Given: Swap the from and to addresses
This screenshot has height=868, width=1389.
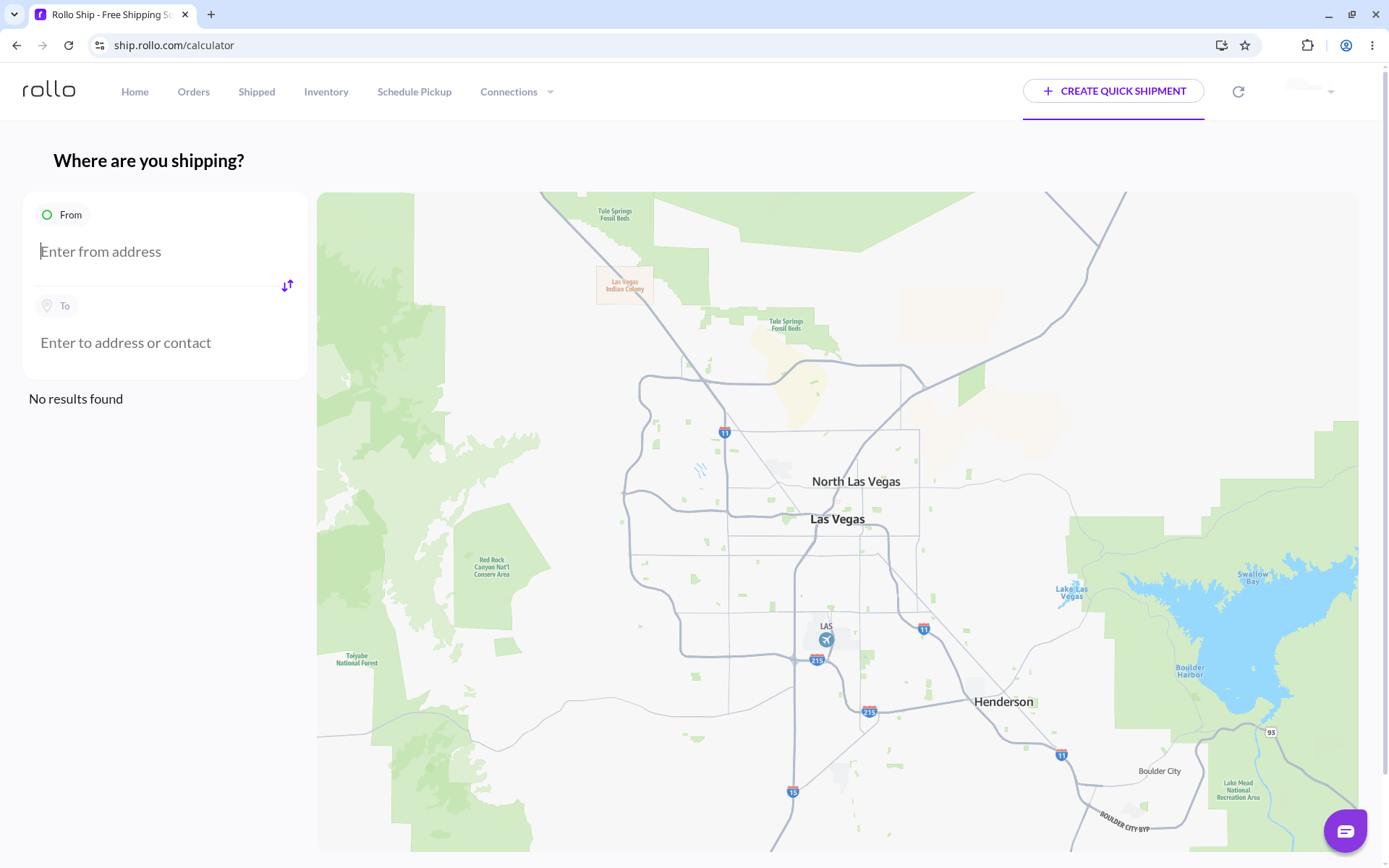Looking at the screenshot, I should point(287,286).
